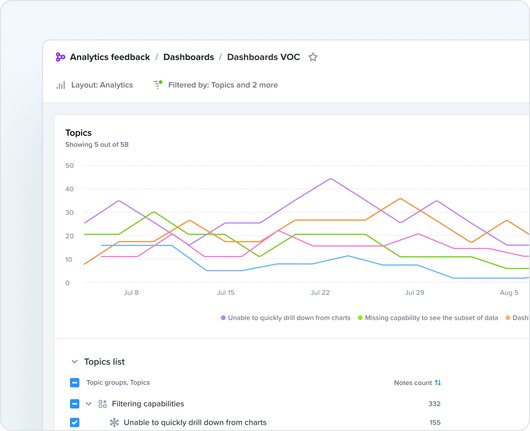Click the Notes count column header
This screenshot has height=431, width=530.
(413, 383)
